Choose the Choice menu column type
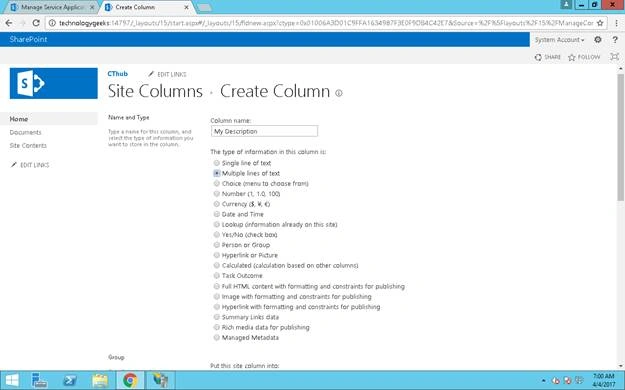625x390 pixels. point(216,183)
